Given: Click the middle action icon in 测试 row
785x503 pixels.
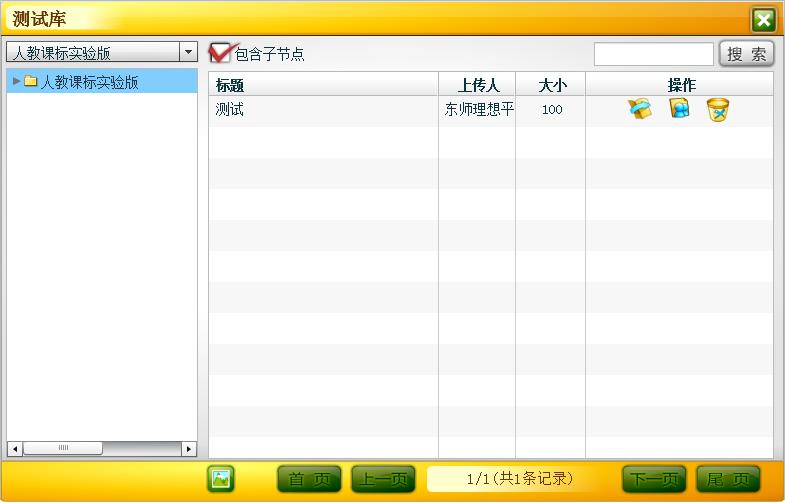Looking at the screenshot, I should click(x=679, y=109).
